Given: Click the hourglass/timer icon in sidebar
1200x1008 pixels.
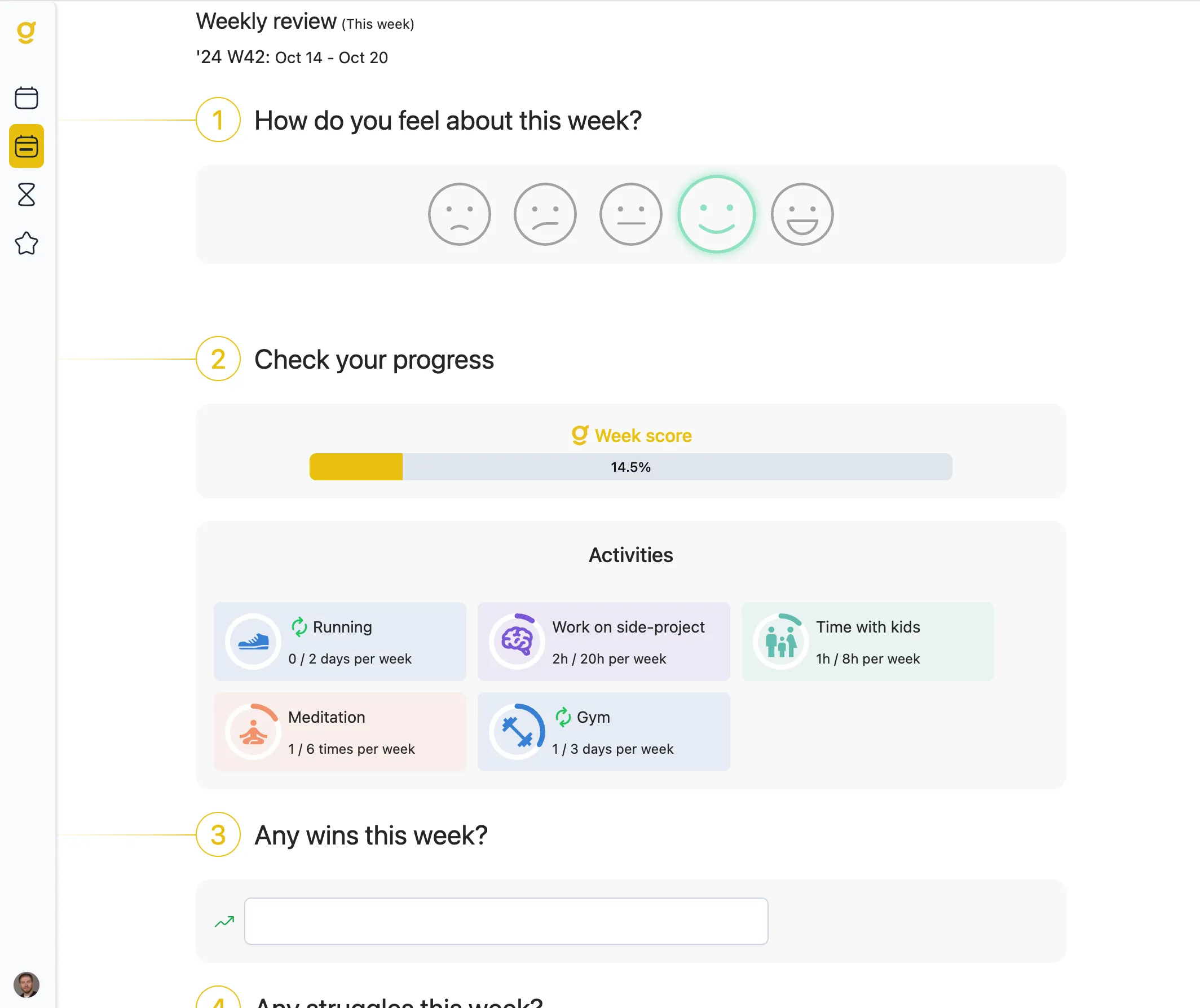Looking at the screenshot, I should (27, 193).
